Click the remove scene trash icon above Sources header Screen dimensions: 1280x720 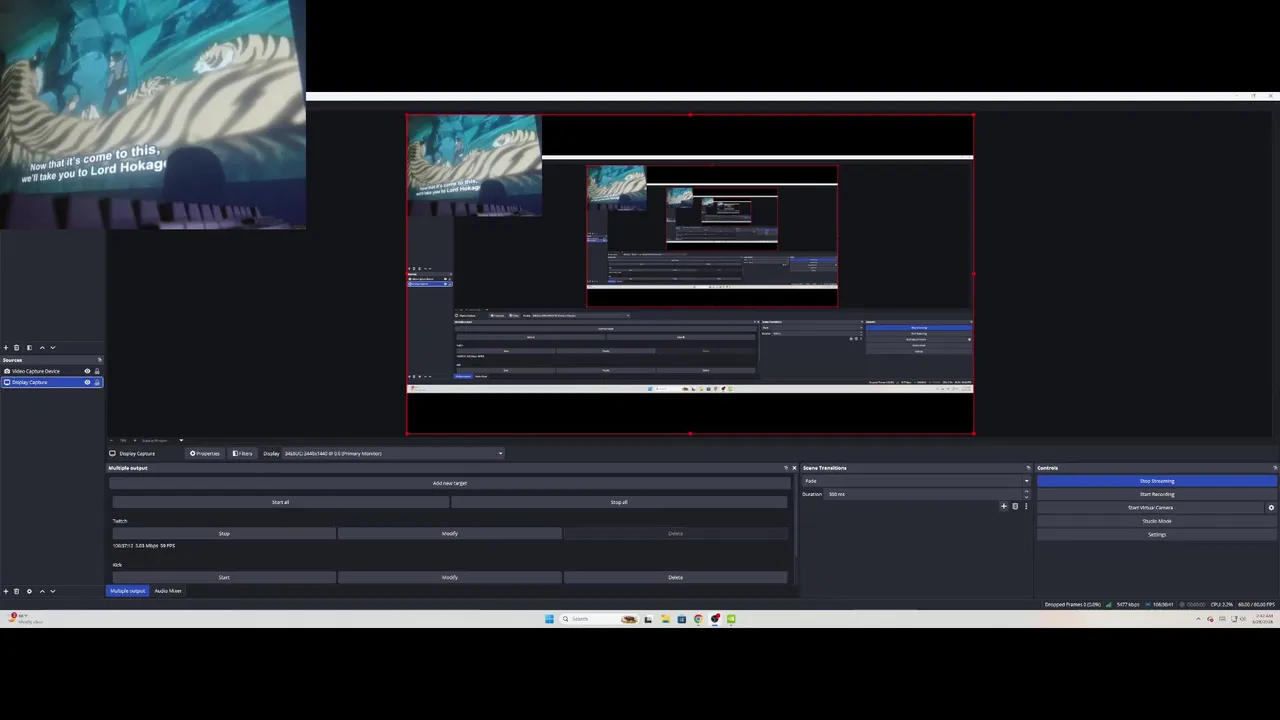(x=17, y=347)
